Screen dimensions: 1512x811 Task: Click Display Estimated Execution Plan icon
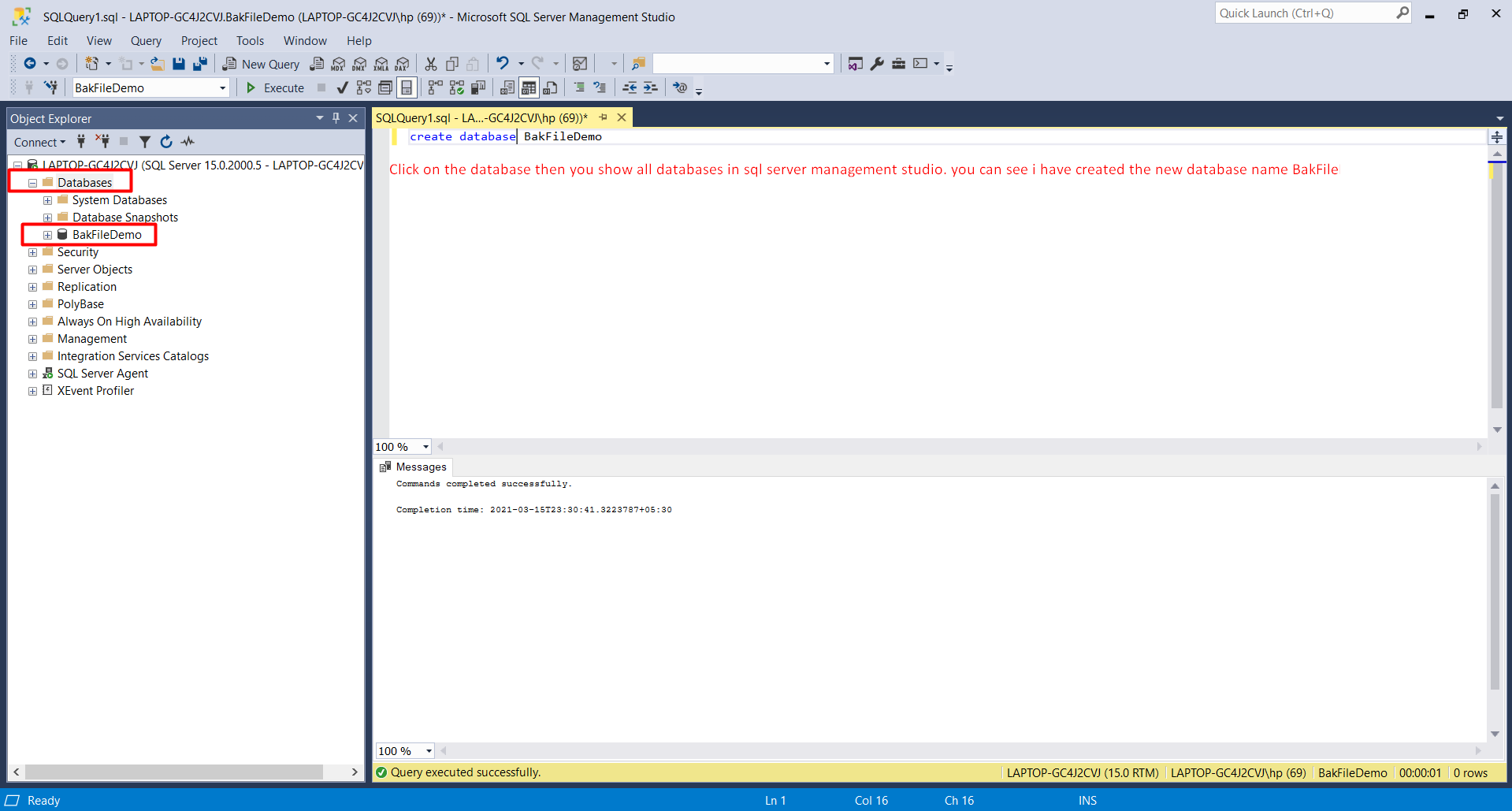[x=364, y=87]
